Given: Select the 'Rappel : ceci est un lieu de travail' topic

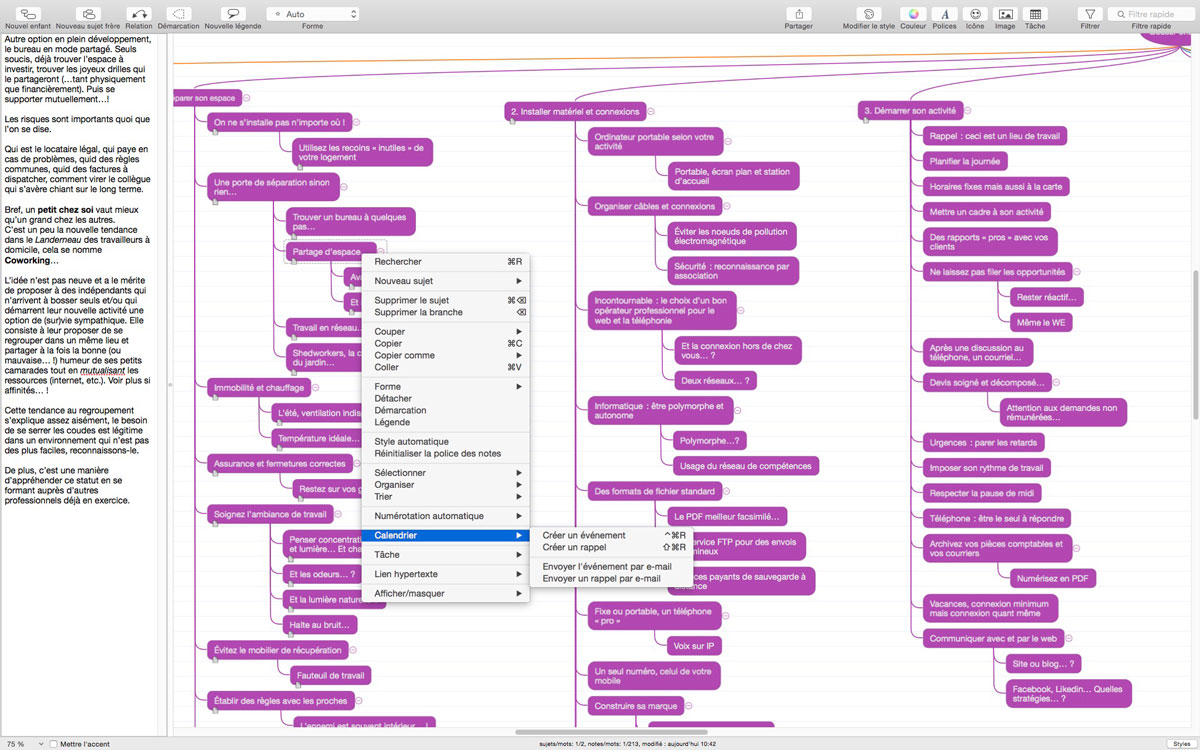Looking at the screenshot, I should tap(996, 136).
